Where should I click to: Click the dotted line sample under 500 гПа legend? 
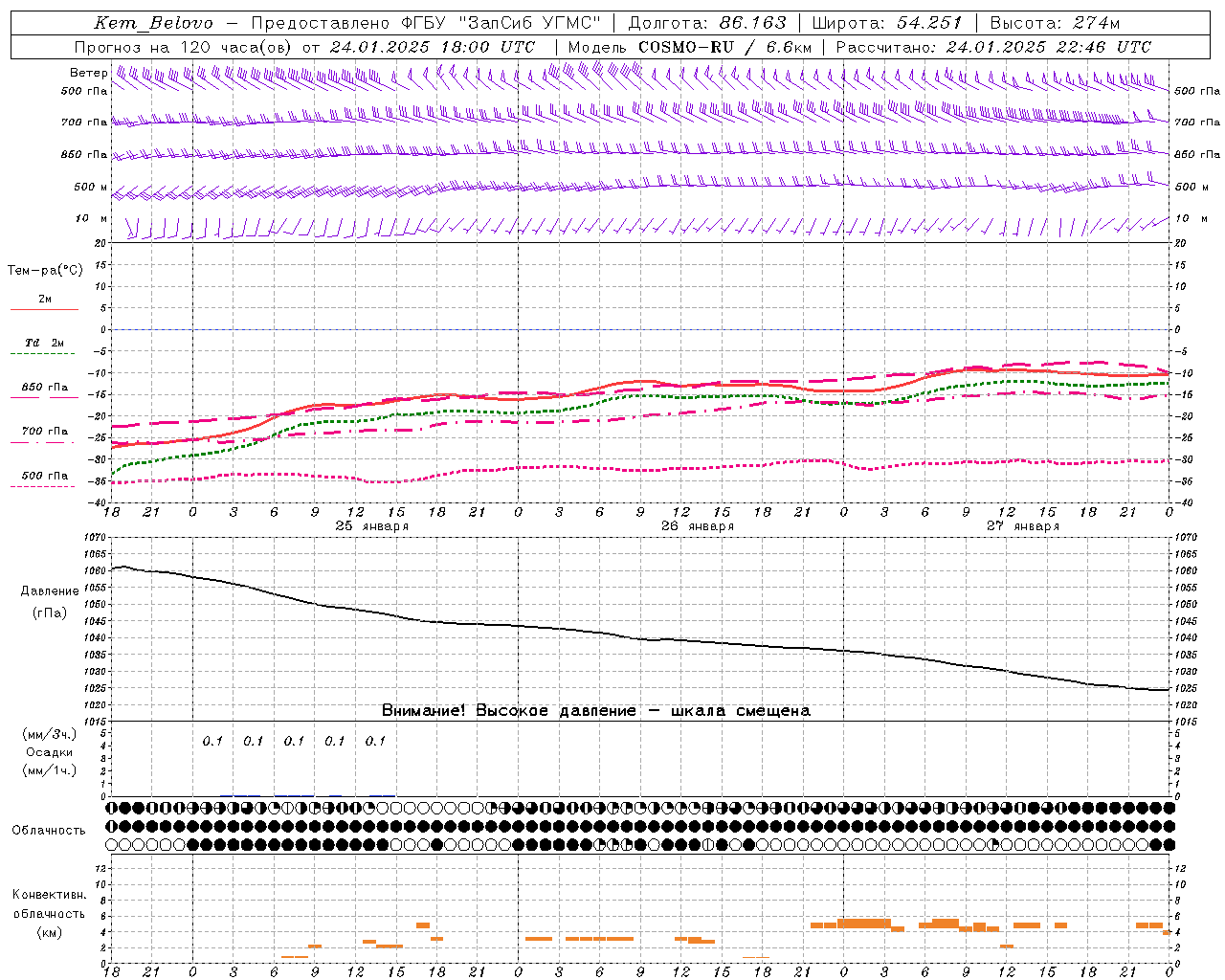(x=43, y=486)
